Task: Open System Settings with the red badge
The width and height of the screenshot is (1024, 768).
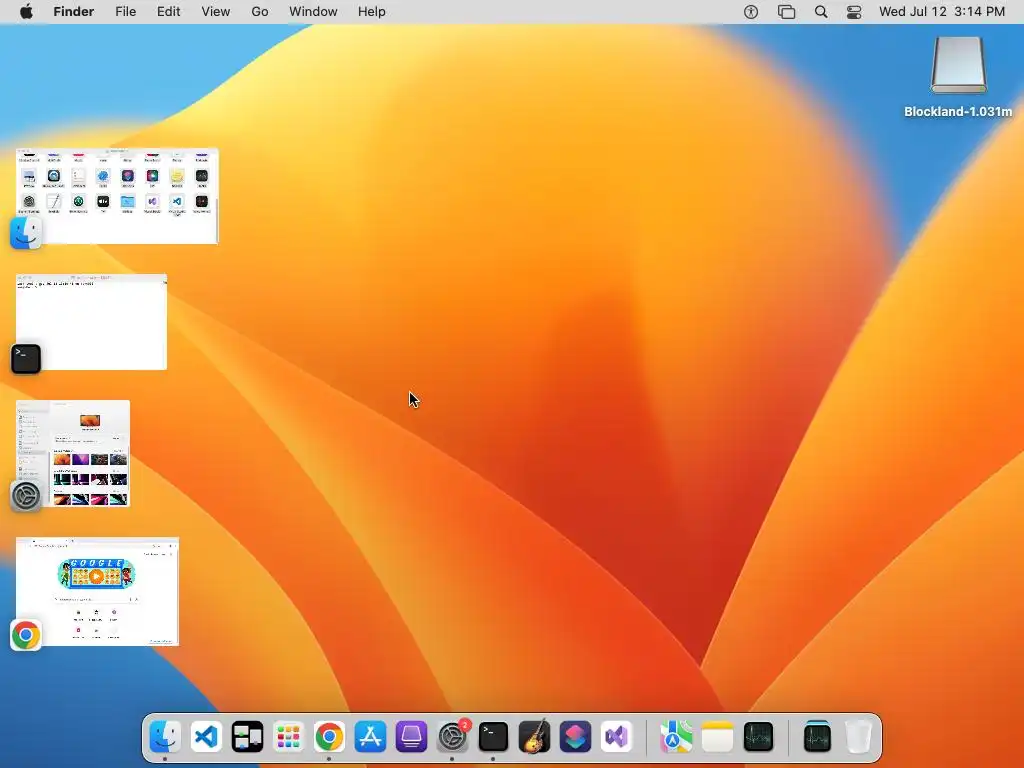Action: [453, 737]
